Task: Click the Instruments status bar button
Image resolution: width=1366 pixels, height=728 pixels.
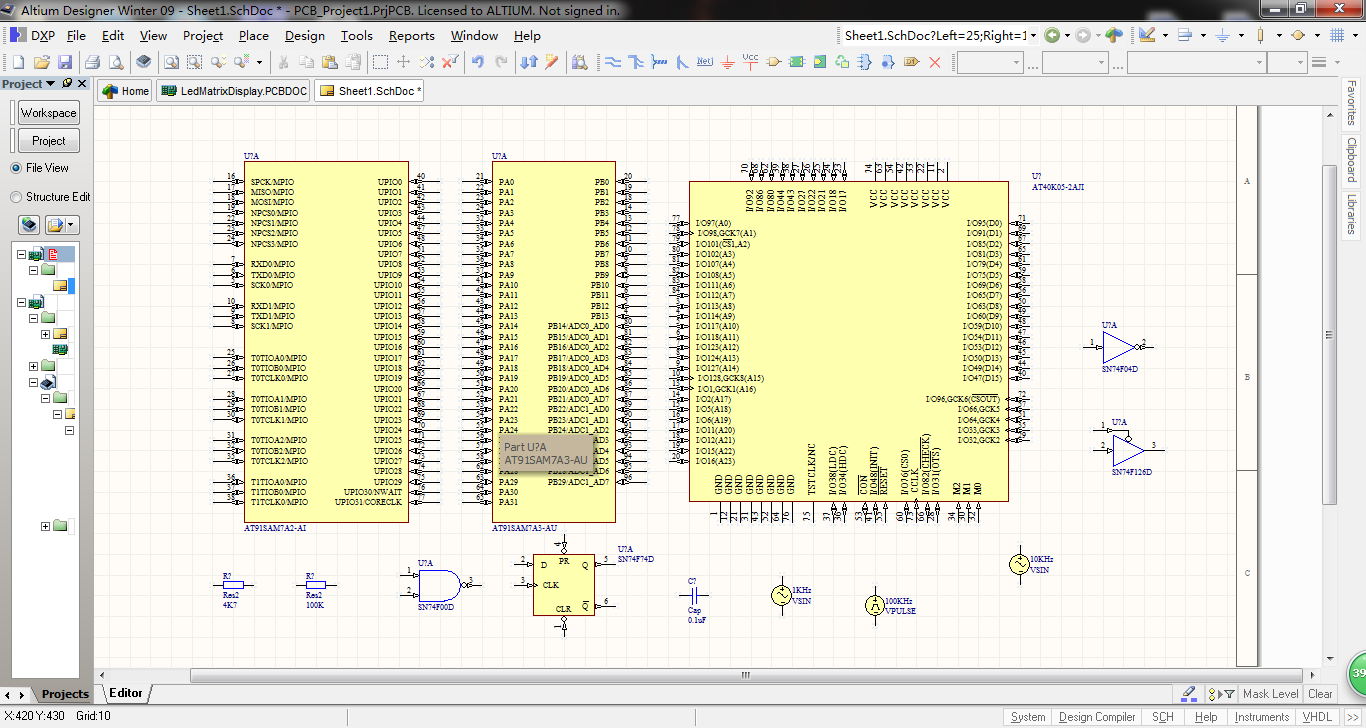Action: click(x=1262, y=717)
